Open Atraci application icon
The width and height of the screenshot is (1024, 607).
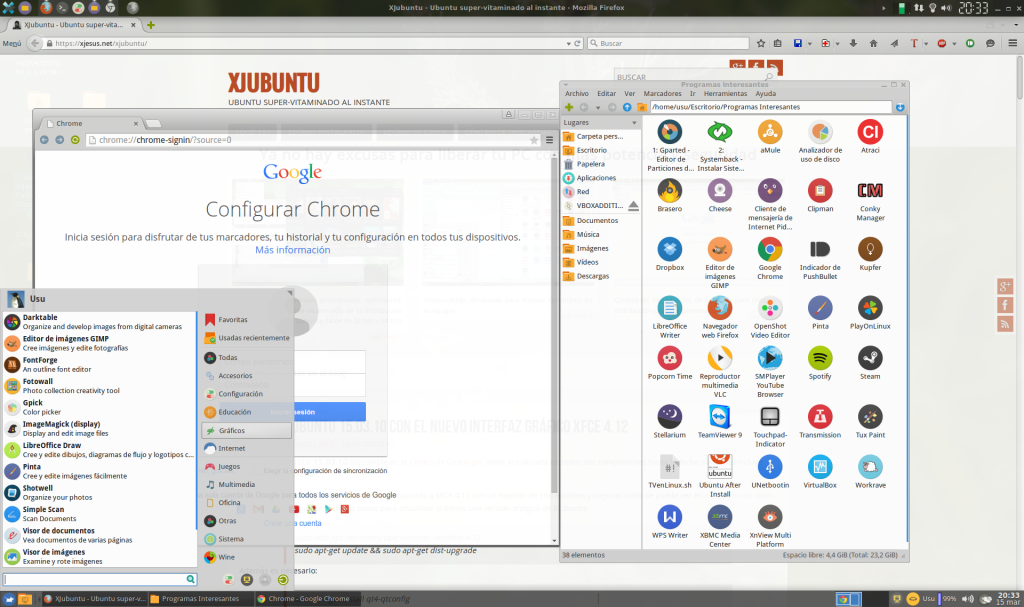[870, 132]
